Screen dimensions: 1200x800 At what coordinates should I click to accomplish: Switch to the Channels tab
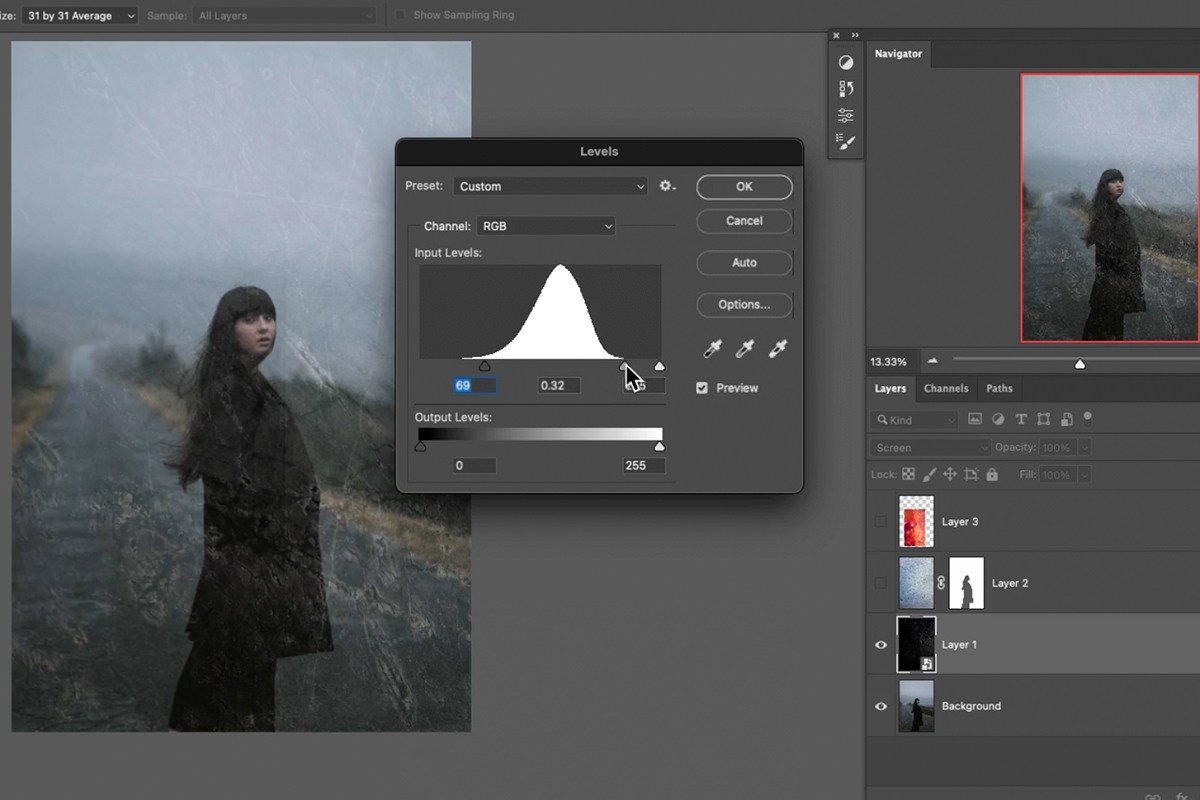click(x=946, y=388)
